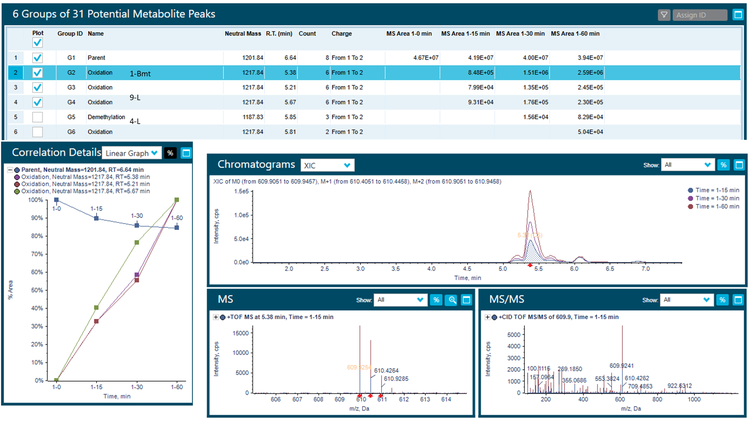This screenshot has width=750, height=422.
Task: Toggle the Plot header select-all checkbox
Action: [x=37, y=43]
